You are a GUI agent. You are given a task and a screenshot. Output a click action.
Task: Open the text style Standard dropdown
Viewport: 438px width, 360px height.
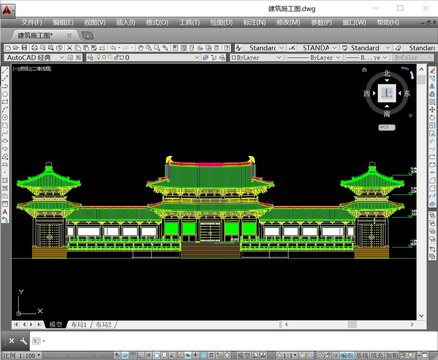point(281,48)
